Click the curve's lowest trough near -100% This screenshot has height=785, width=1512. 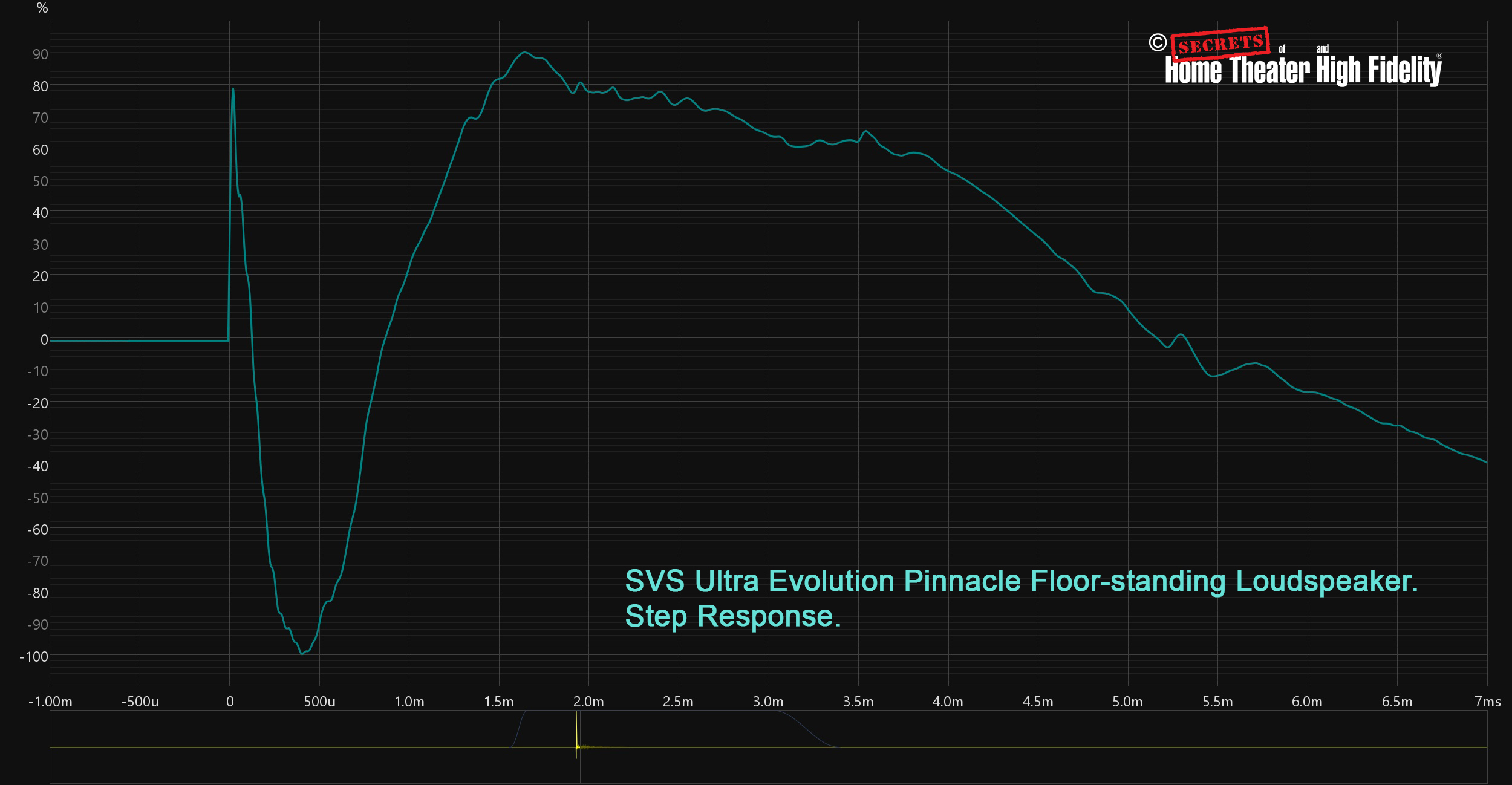pos(302,653)
